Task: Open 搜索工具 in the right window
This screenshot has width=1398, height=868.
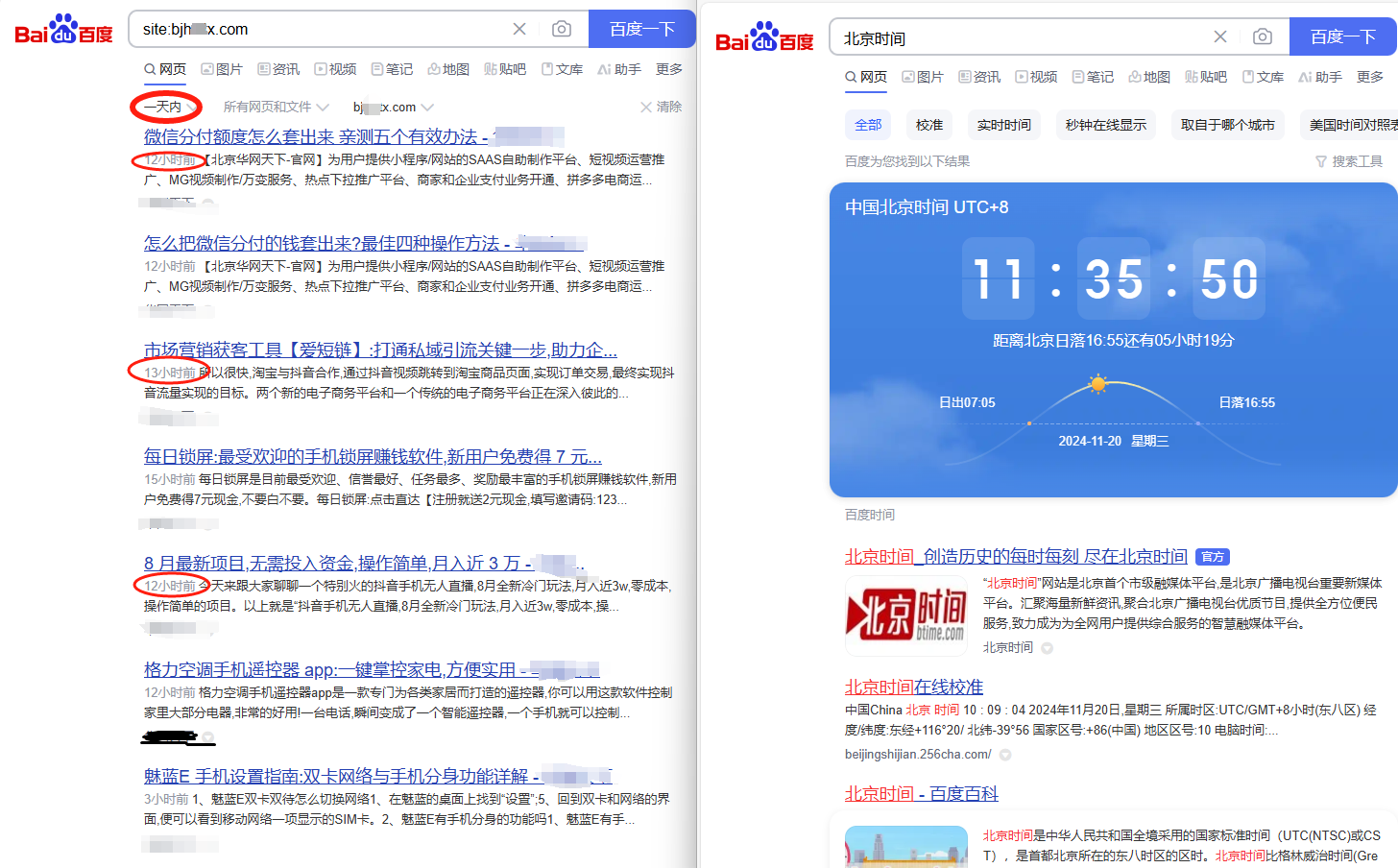Action: point(1349,161)
